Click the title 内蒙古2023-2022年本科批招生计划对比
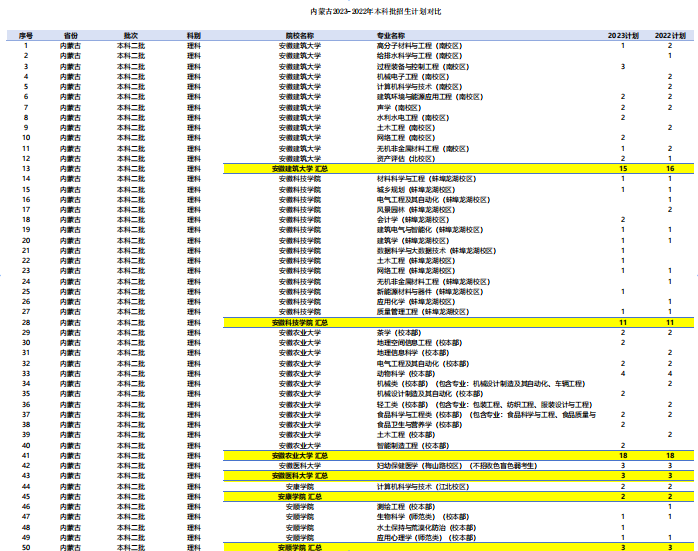The height and width of the screenshot is (551, 698). (349, 10)
